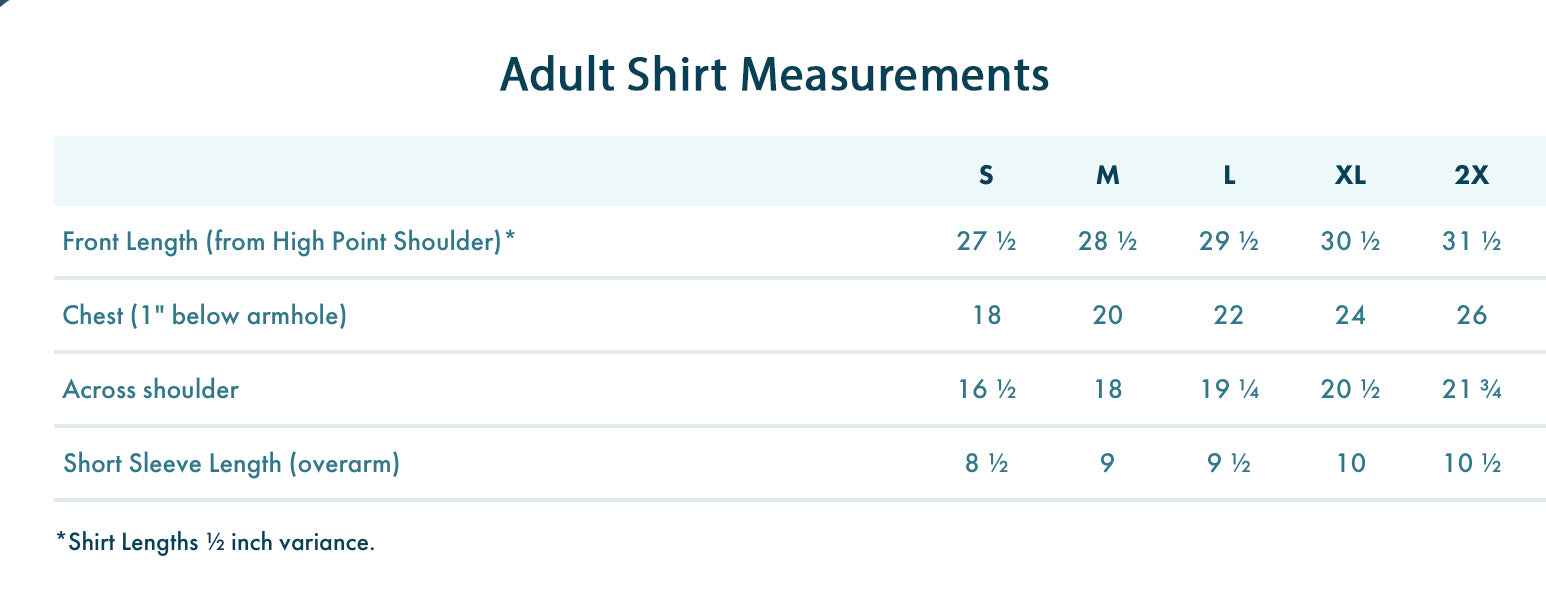1546x602 pixels.
Task: Click the Adult Shirt Measurements heading
Action: tap(773, 75)
